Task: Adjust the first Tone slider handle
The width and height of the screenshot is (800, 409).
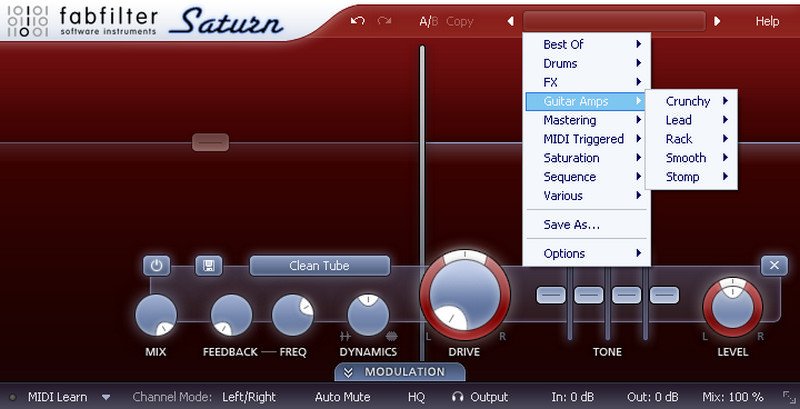Action: click(x=550, y=295)
